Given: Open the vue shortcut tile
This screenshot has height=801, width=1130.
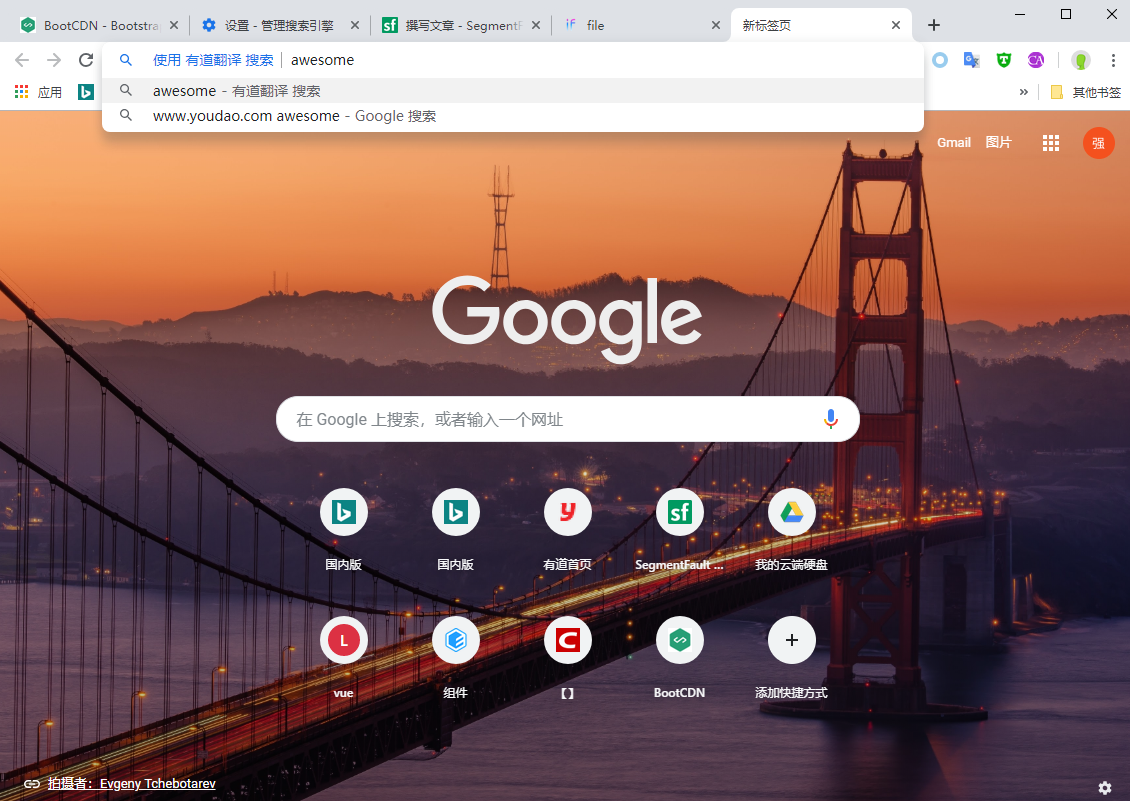Looking at the screenshot, I should [343, 641].
